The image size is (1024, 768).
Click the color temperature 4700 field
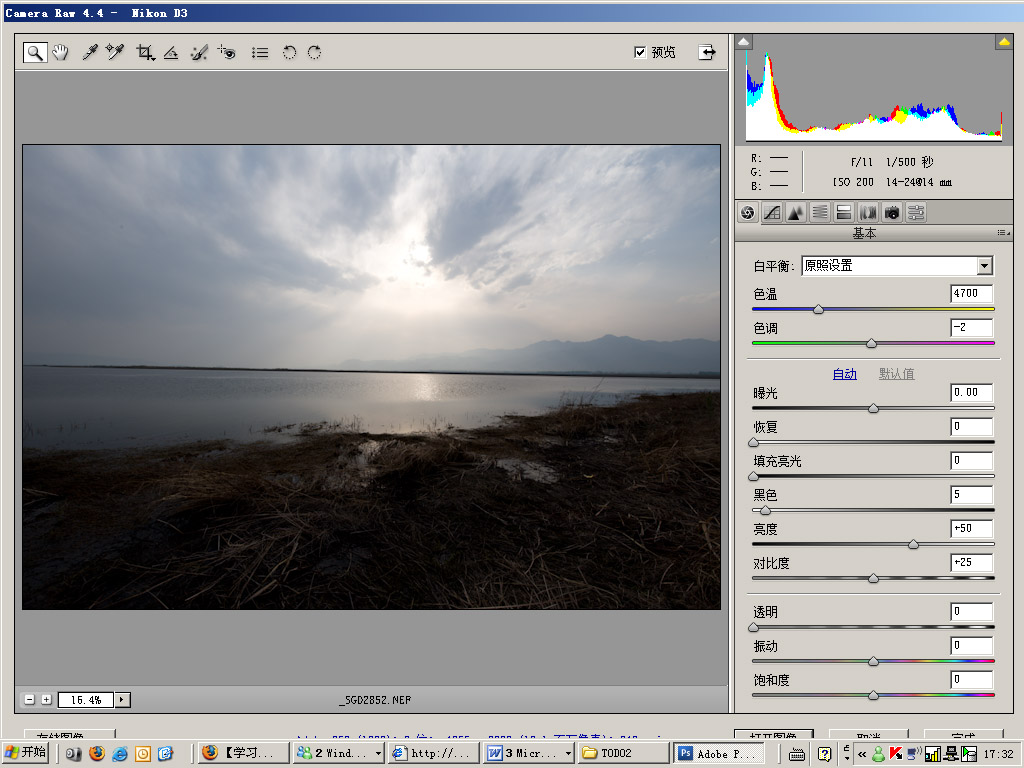[x=972, y=293]
